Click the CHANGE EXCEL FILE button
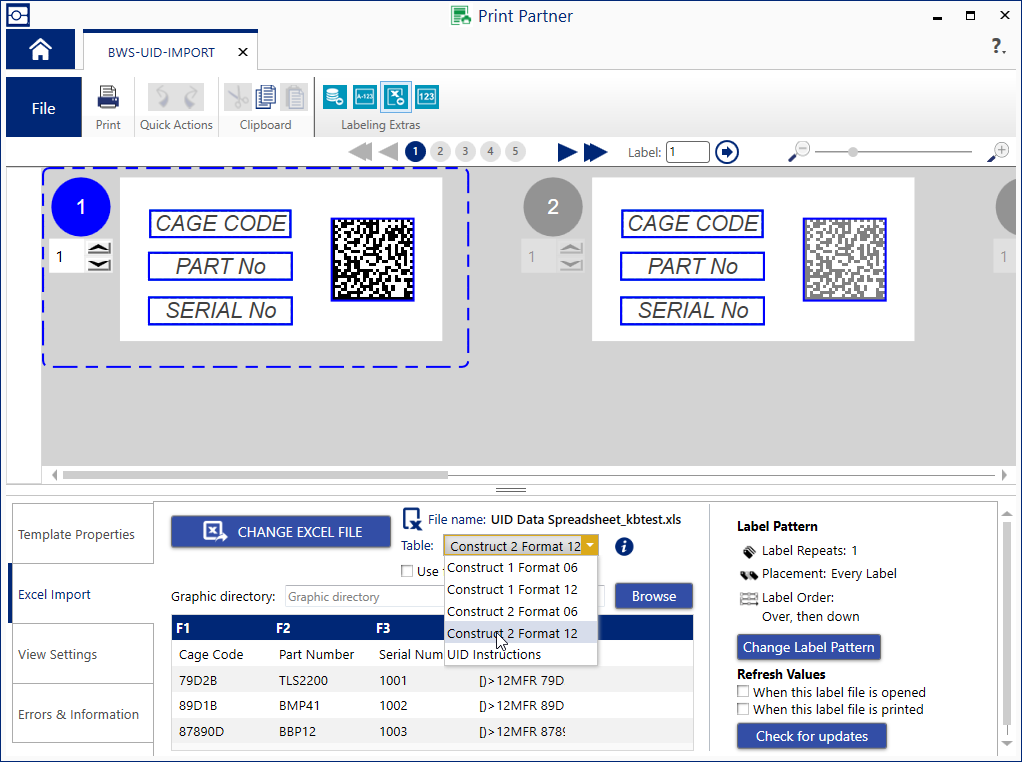 [281, 532]
